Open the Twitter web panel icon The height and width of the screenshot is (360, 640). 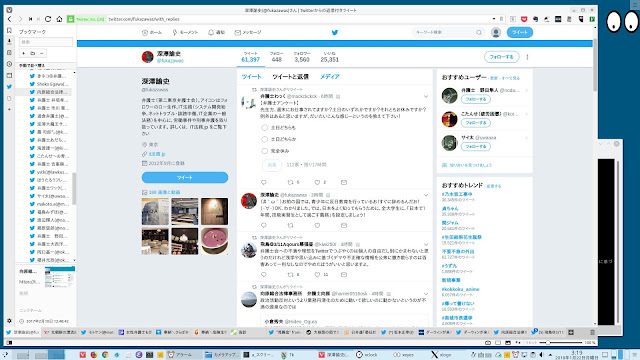pos(9,87)
